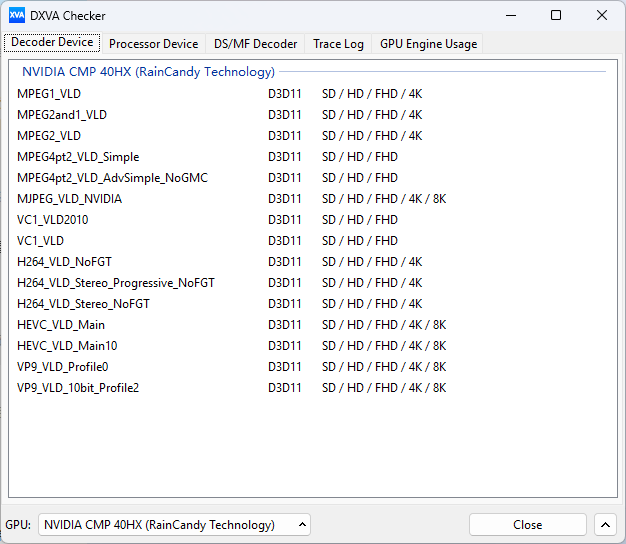Select the Trace Log tab
626x544 pixels.
(x=338, y=44)
